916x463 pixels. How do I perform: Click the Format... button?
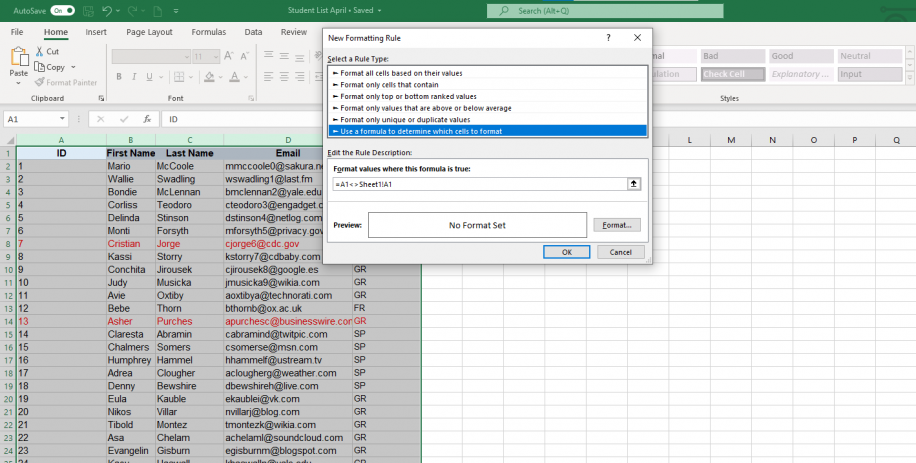pyautogui.click(x=617, y=225)
